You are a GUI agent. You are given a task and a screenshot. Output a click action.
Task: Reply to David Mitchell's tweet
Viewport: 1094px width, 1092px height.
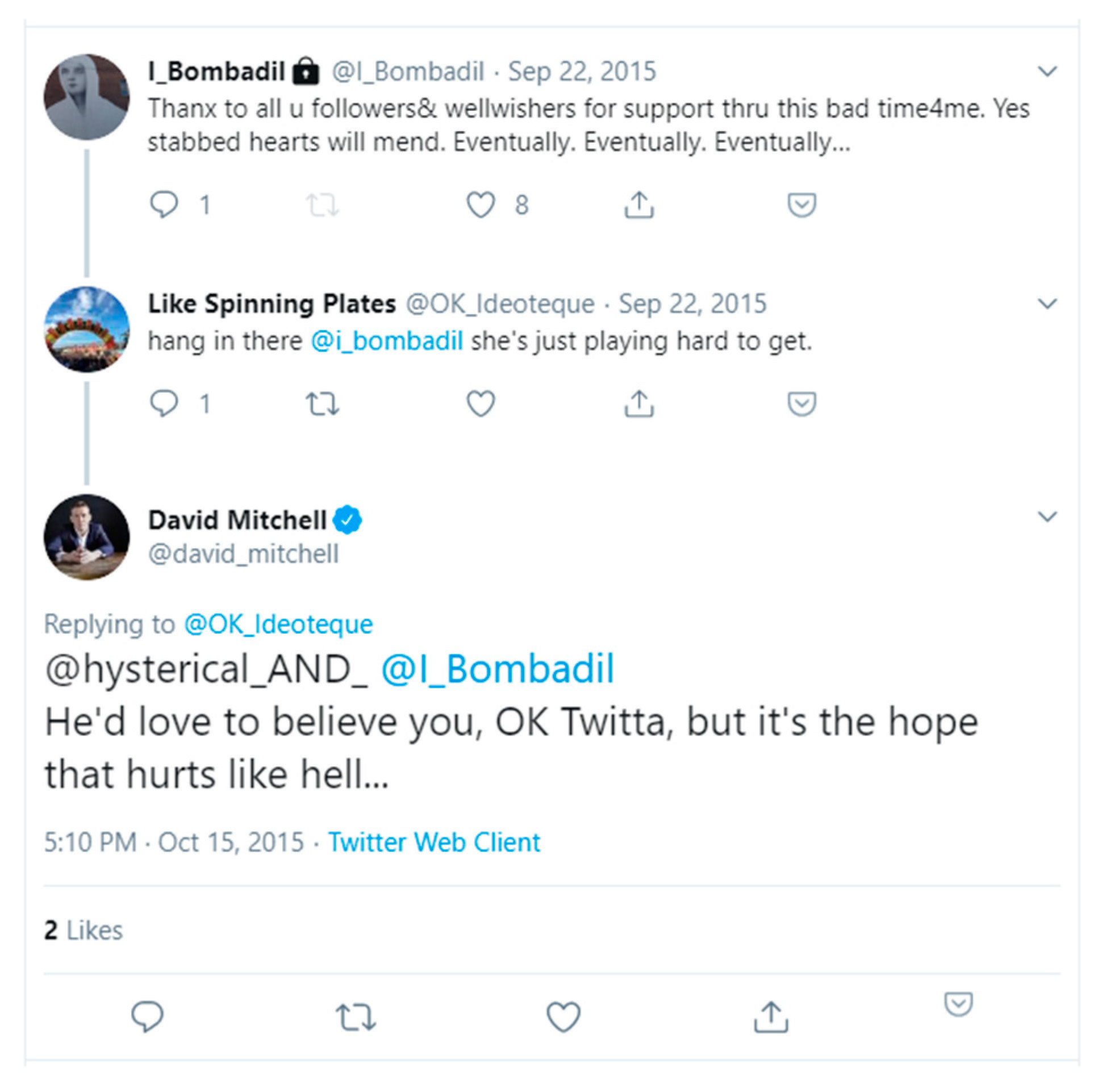point(147,1016)
